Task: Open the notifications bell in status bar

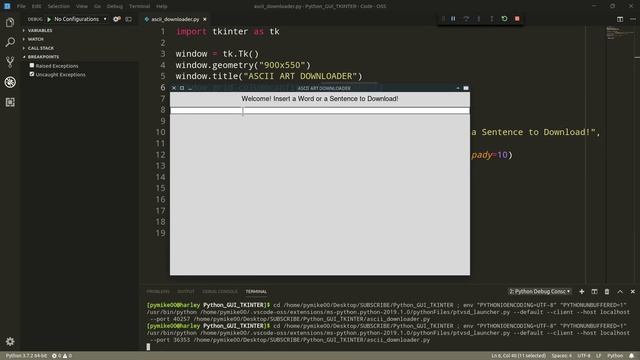Action: click(x=631, y=356)
